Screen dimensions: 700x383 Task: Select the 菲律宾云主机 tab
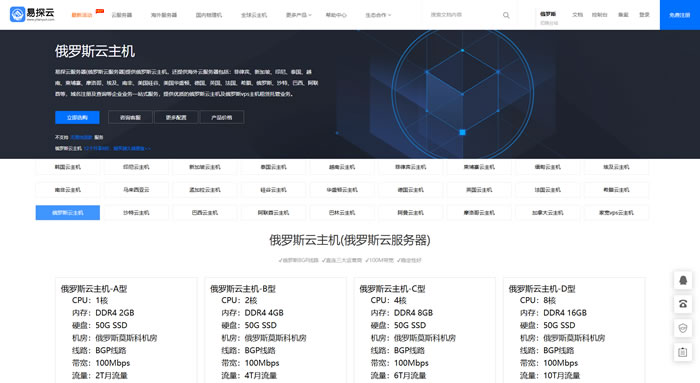(x=411, y=167)
